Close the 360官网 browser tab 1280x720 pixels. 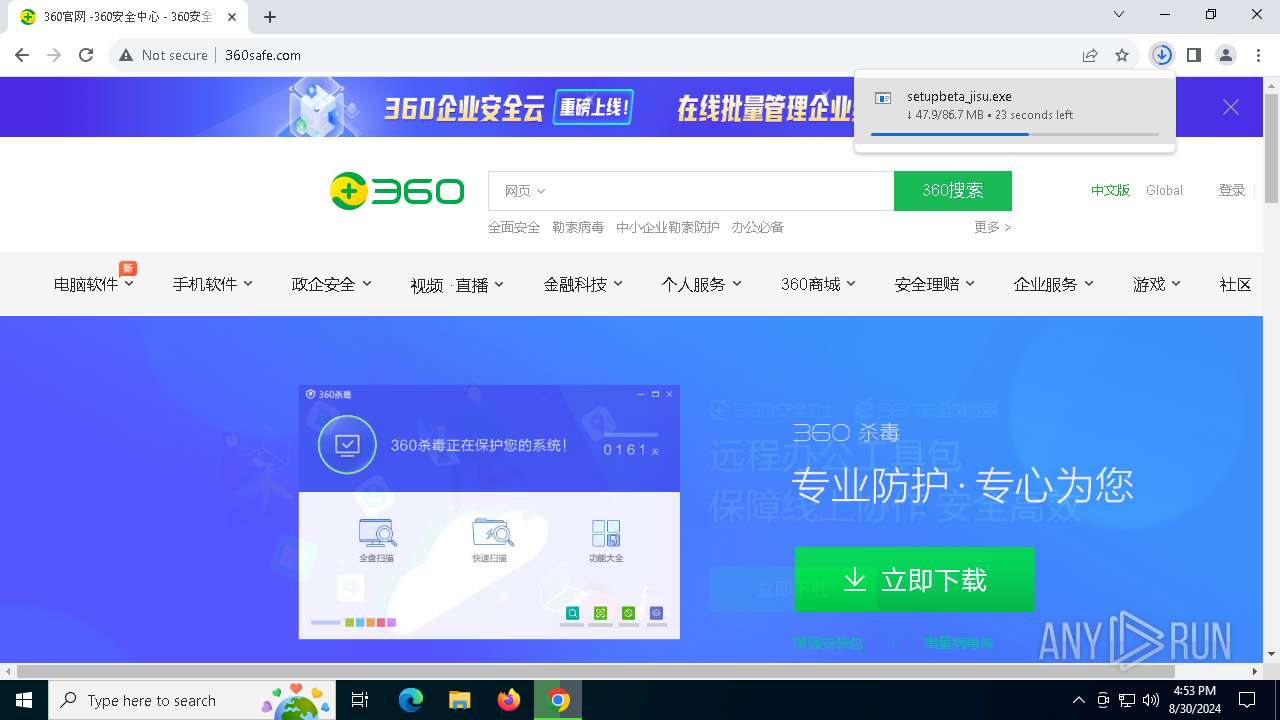pos(232,17)
